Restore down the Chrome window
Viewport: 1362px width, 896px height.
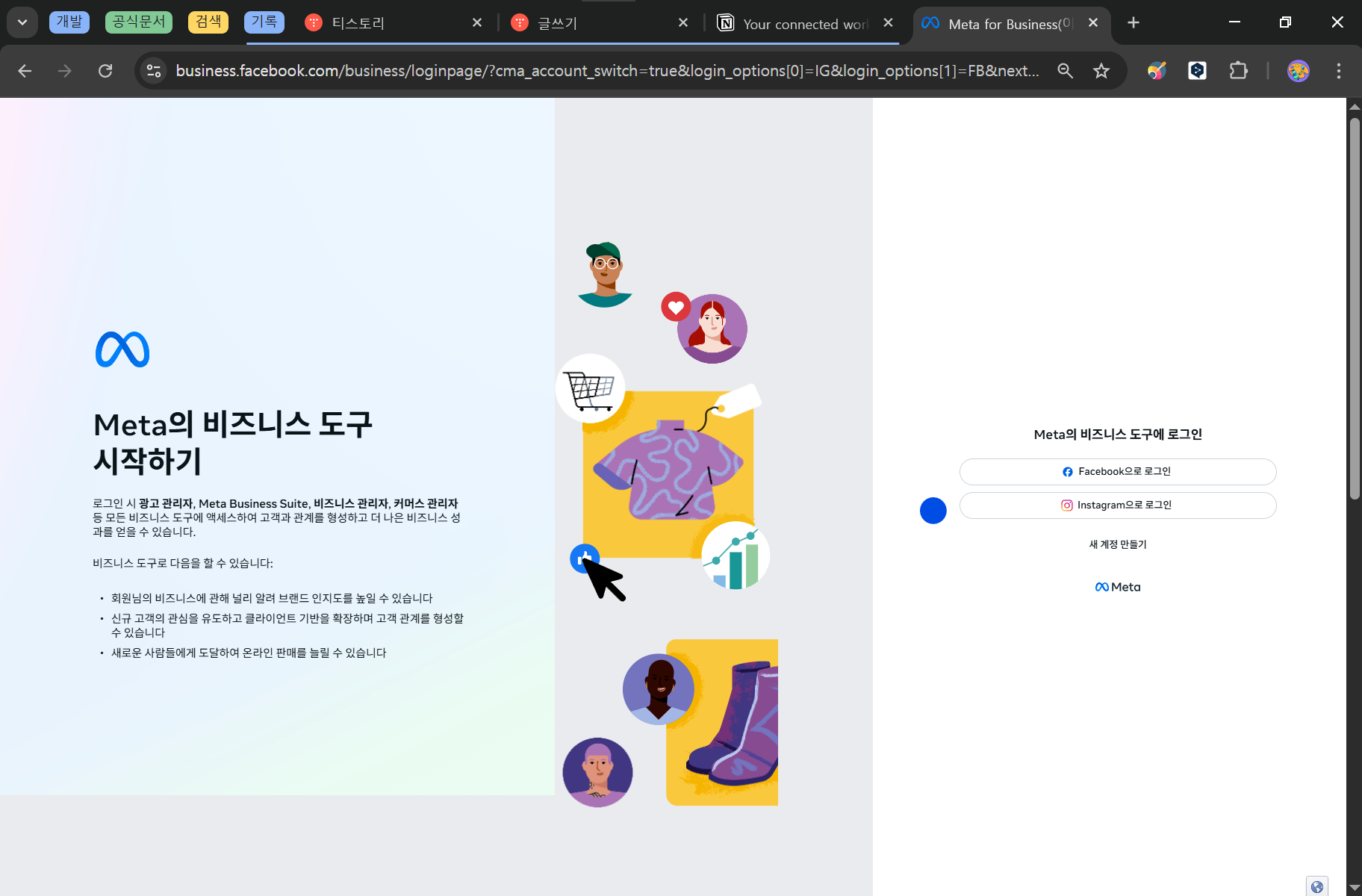pos(1285,22)
